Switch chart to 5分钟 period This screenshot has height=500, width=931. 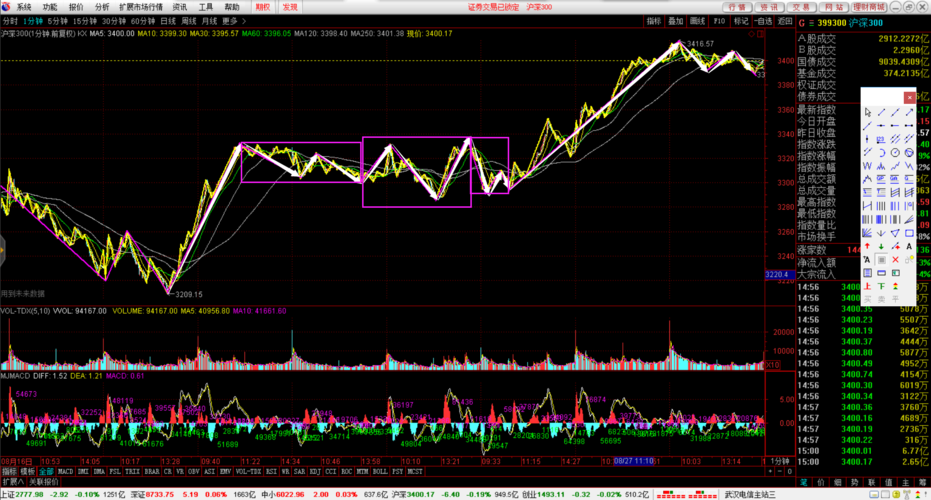[x=61, y=20]
